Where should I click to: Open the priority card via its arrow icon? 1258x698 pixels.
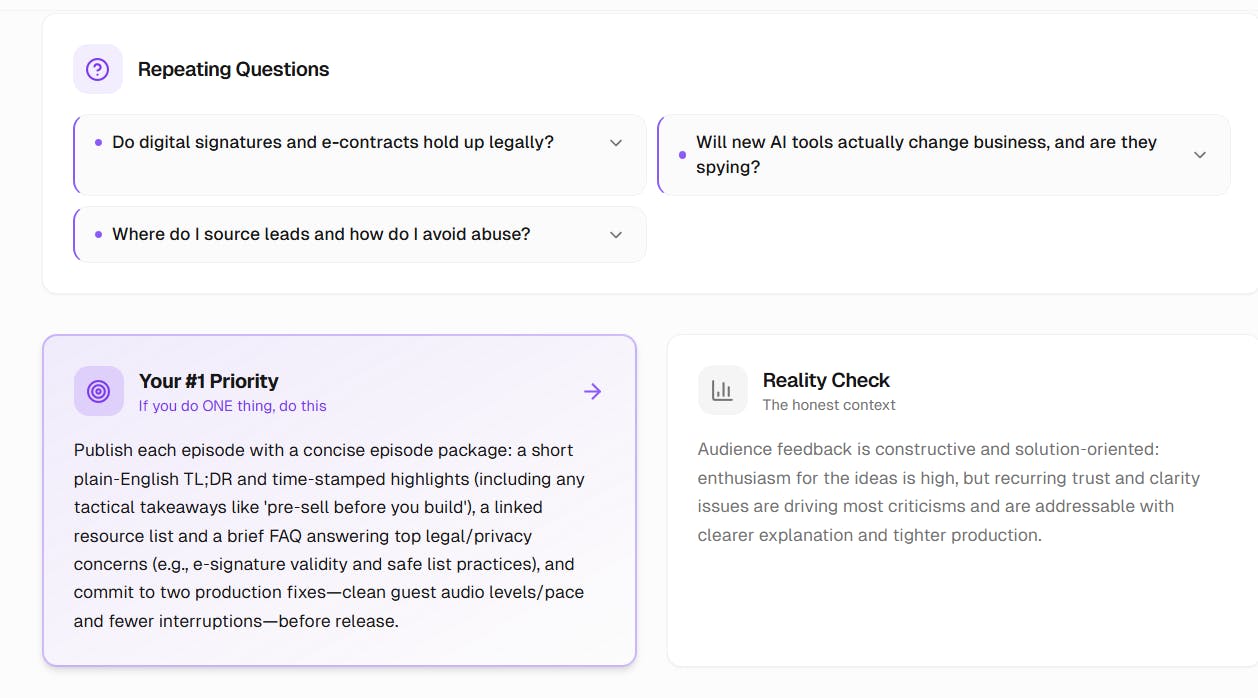click(593, 391)
